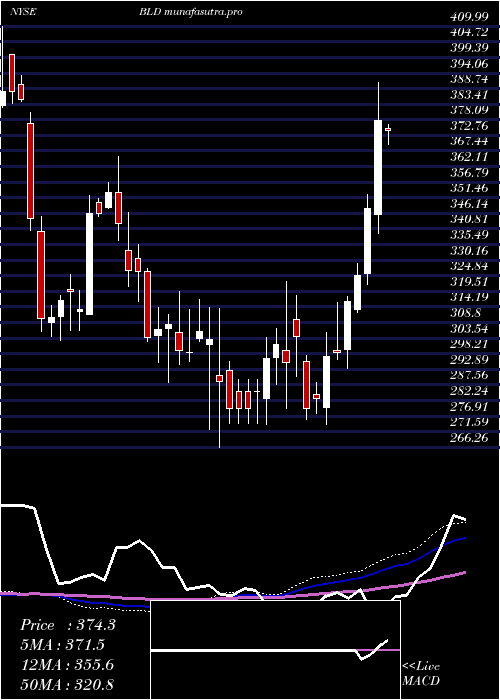Select the 282.24 price axis label

(468, 391)
